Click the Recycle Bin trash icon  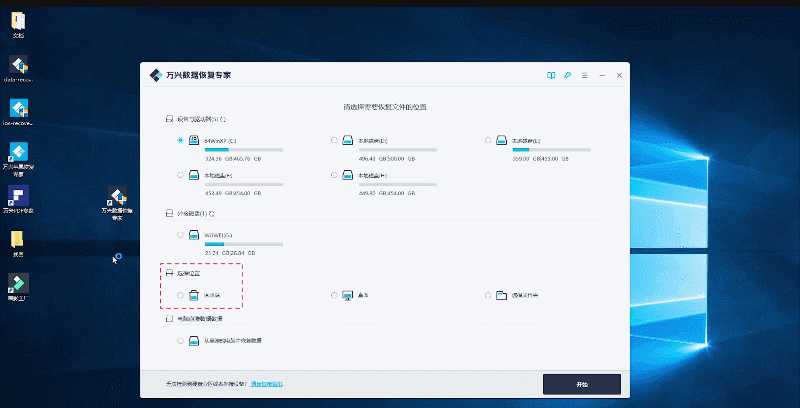194,295
